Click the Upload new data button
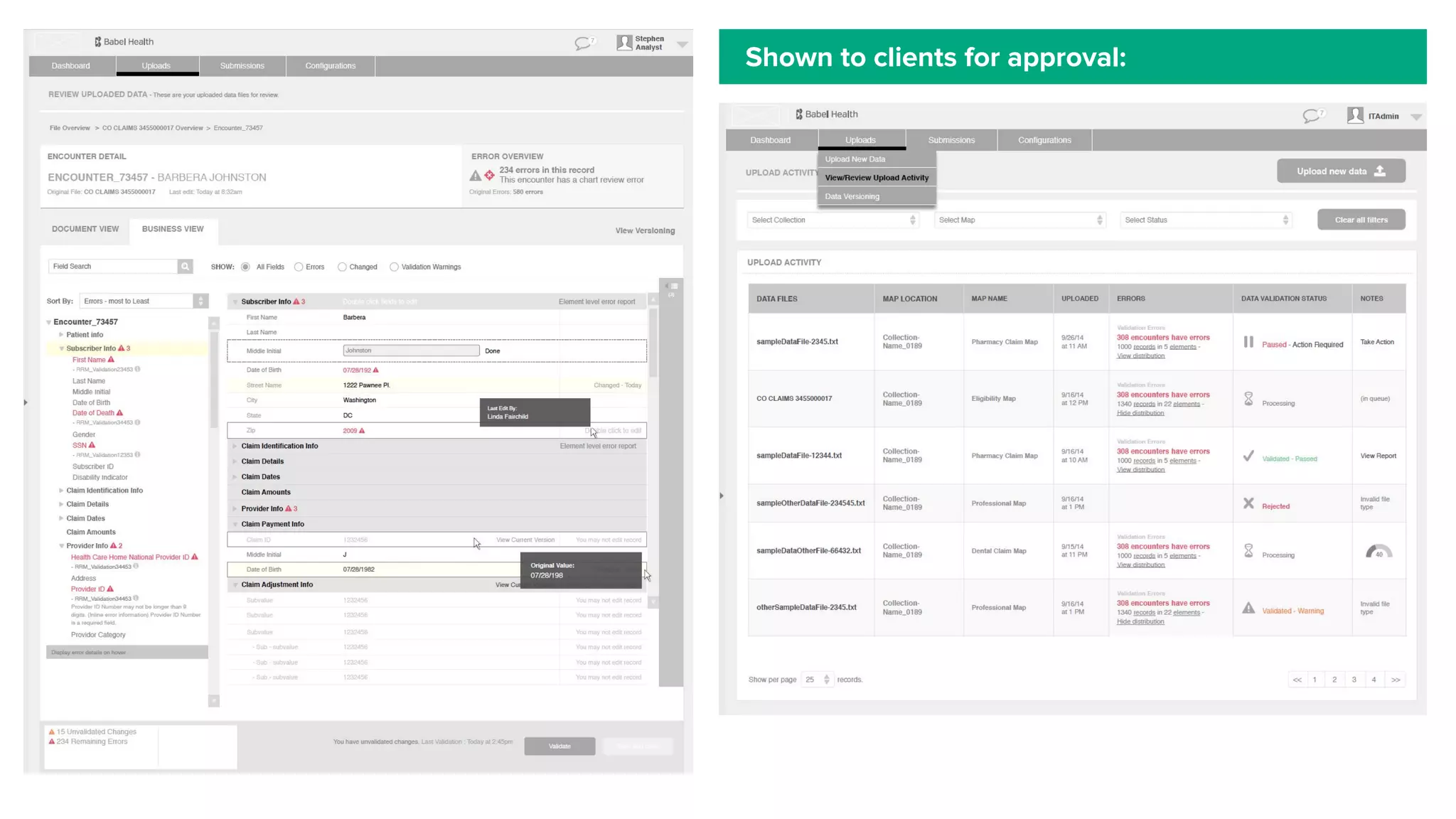 click(1340, 171)
